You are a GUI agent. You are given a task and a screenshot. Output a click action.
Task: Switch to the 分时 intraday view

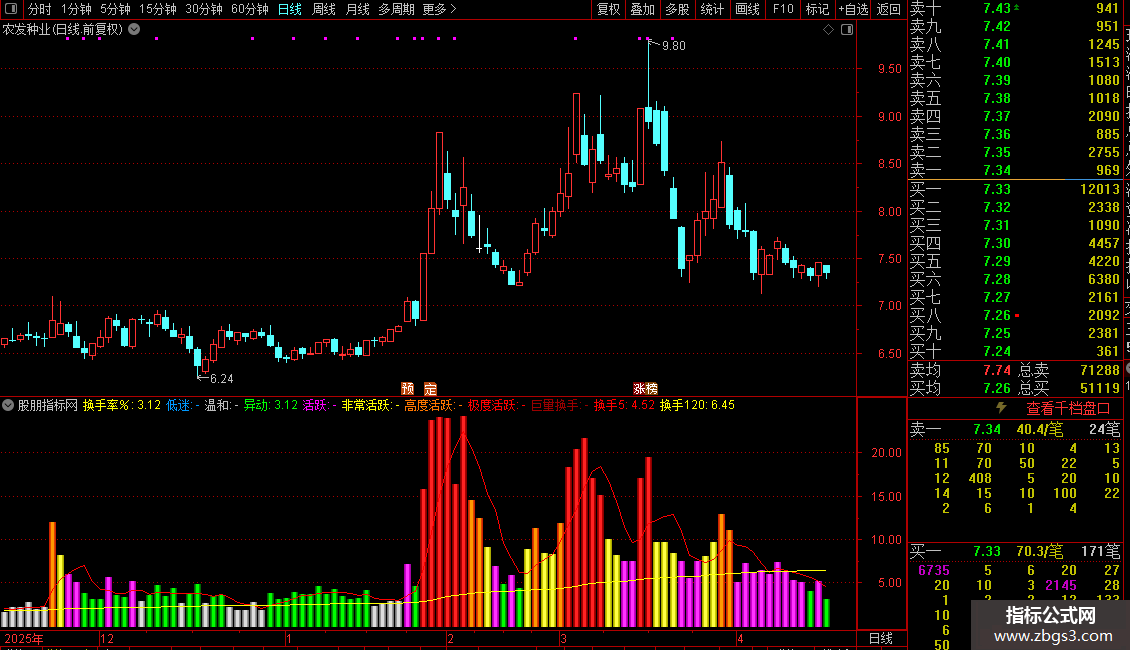(40, 9)
